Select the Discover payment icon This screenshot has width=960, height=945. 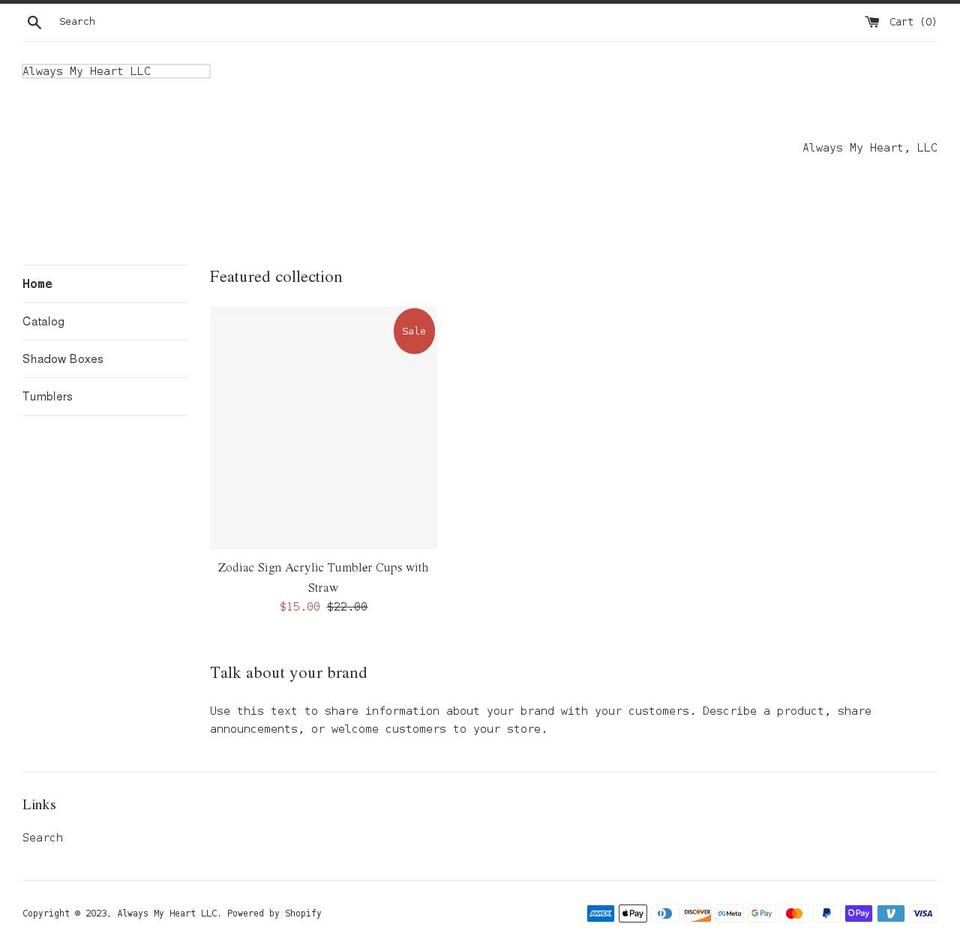click(x=697, y=913)
